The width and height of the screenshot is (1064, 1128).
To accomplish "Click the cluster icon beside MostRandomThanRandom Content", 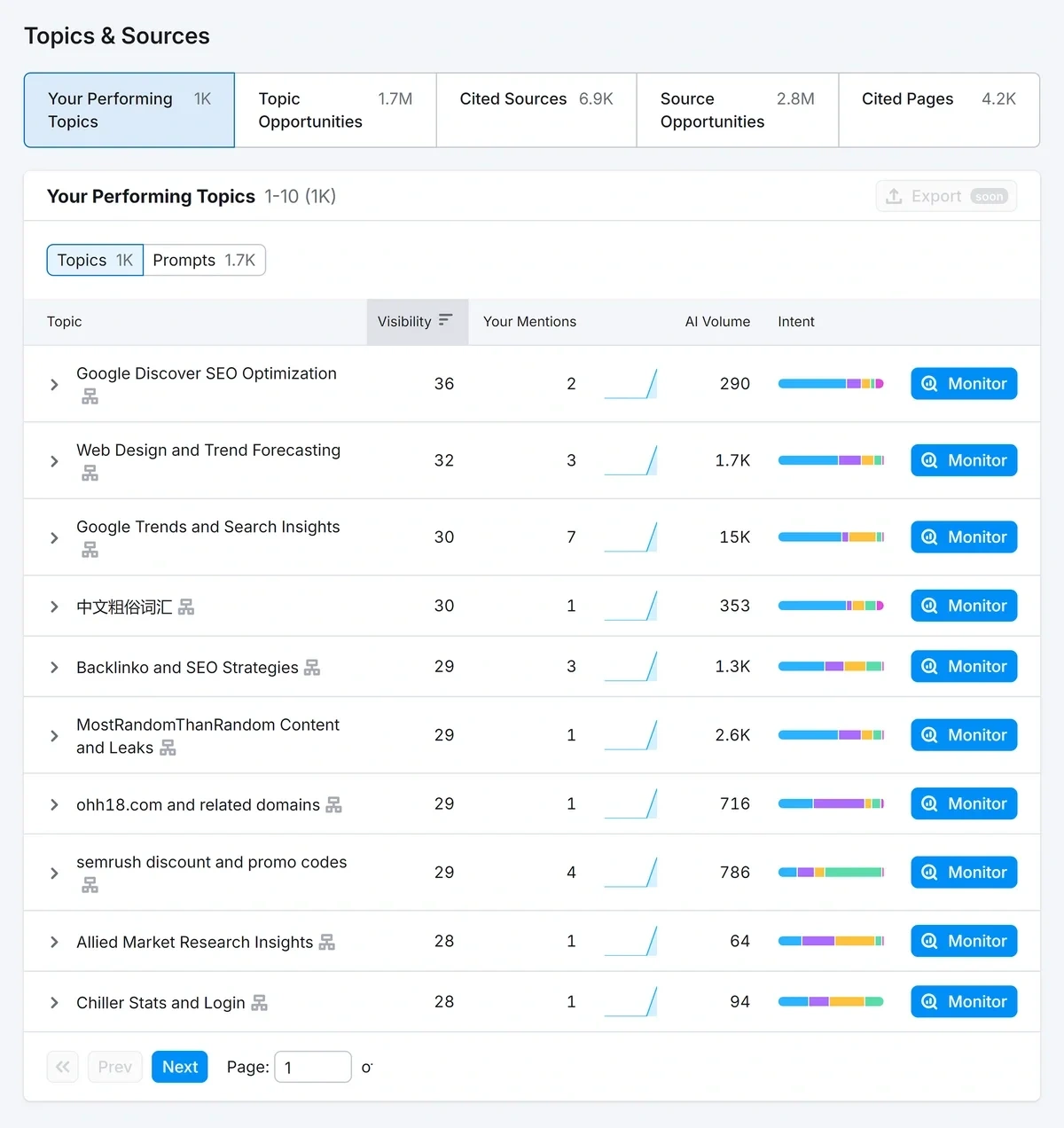I will (168, 748).
